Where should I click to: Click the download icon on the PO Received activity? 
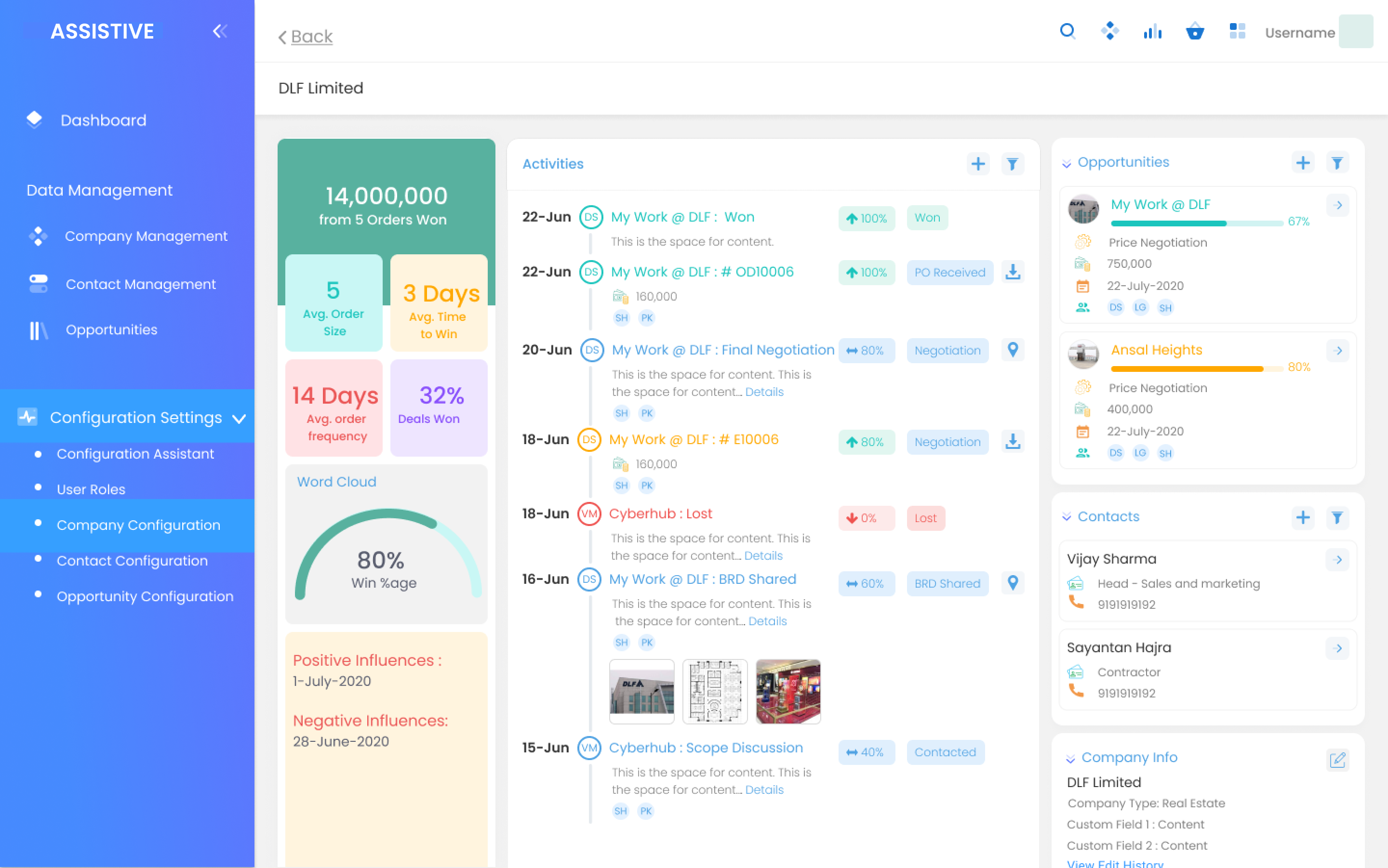(1013, 272)
